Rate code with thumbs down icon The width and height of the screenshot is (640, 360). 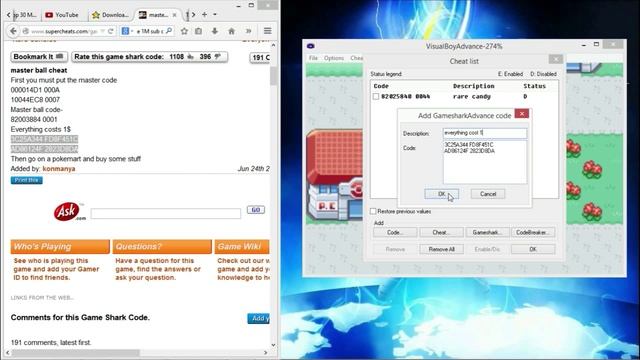(218, 57)
